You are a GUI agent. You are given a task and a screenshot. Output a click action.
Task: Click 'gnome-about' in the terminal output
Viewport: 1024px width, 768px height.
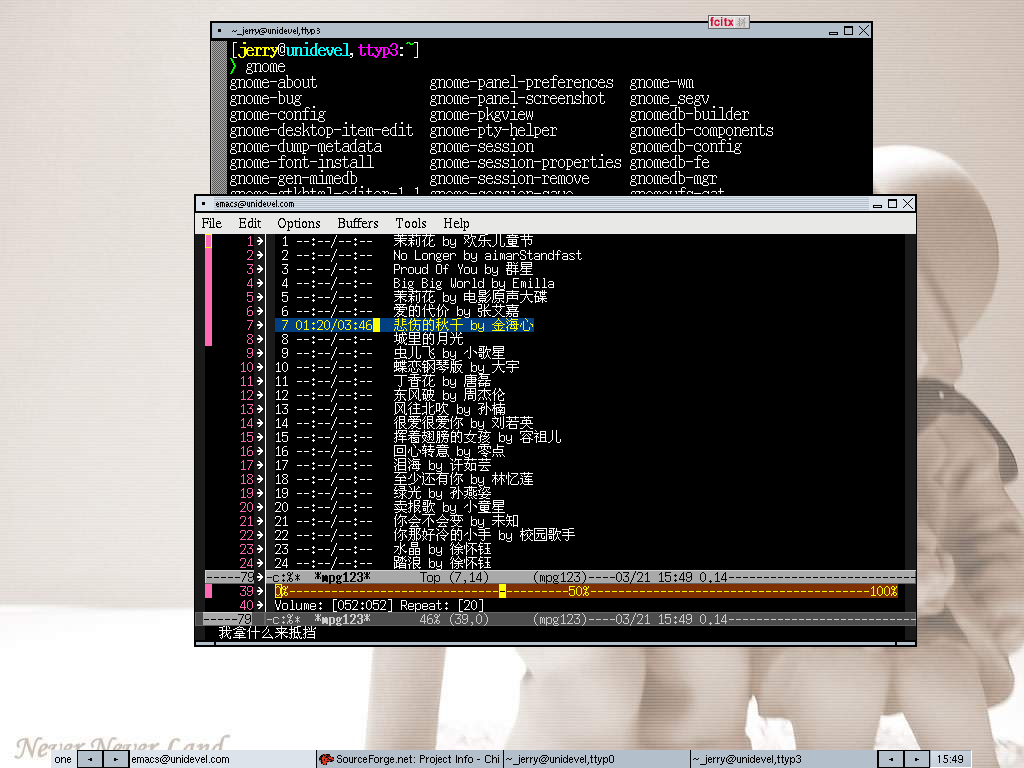[x=273, y=83]
